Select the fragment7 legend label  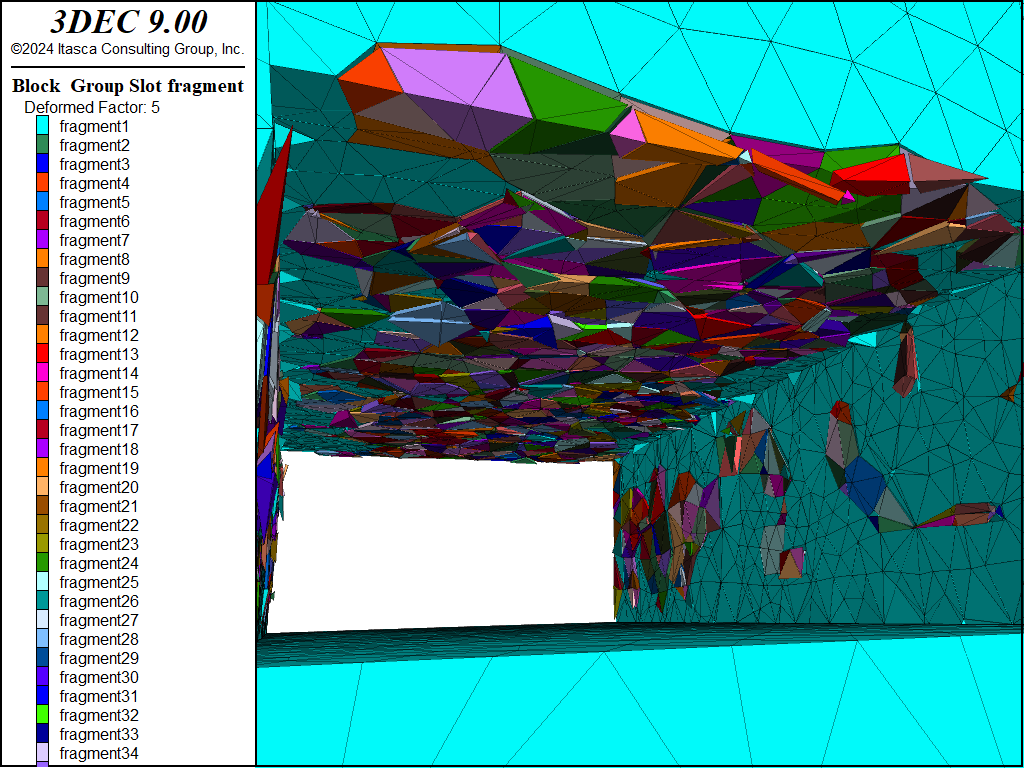point(94,241)
